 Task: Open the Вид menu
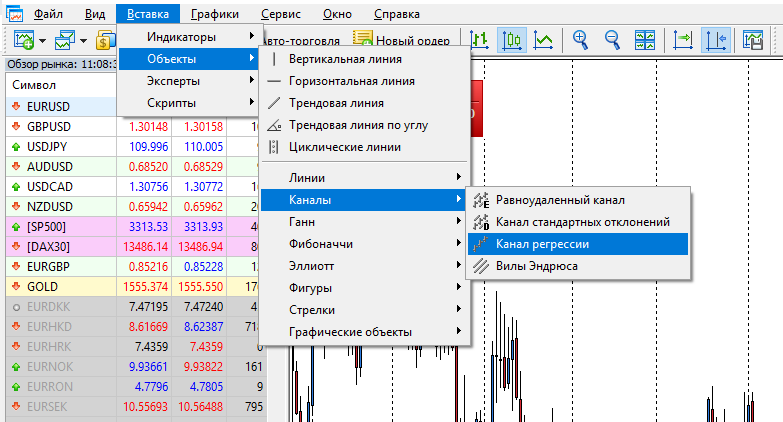coord(95,14)
